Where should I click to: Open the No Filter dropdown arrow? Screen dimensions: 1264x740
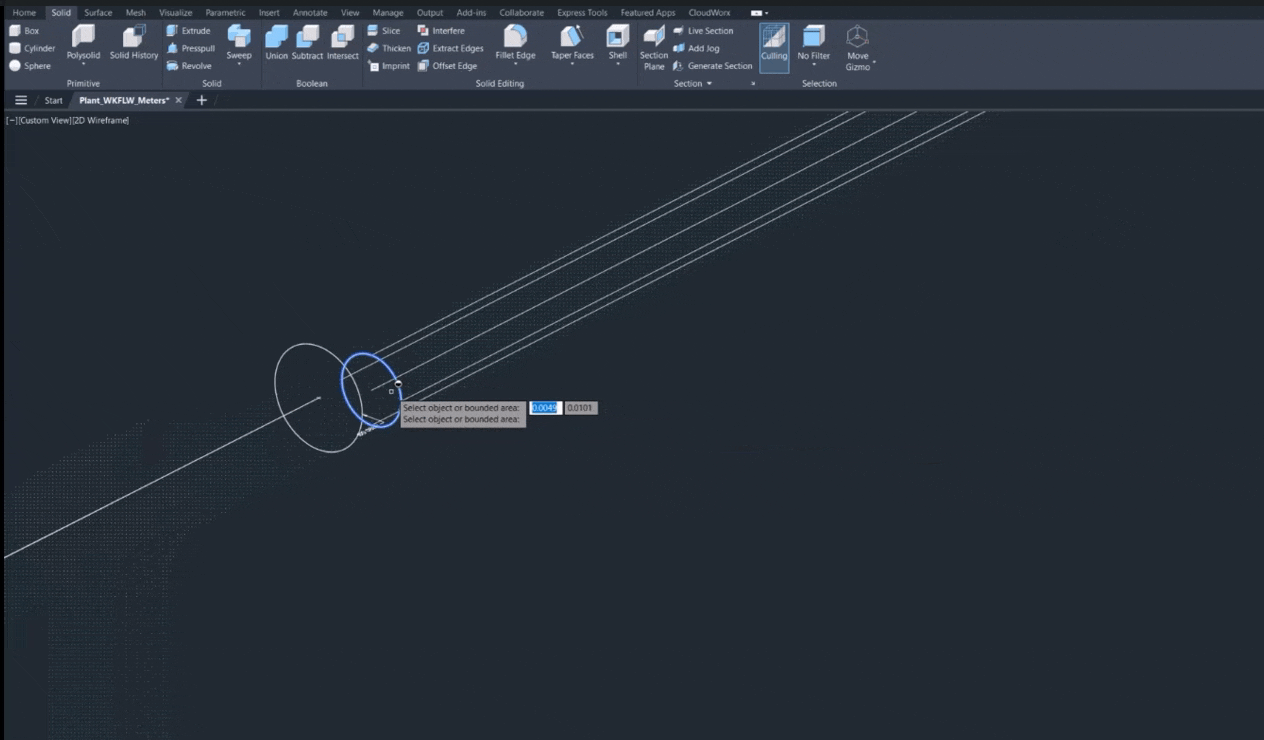(814, 65)
